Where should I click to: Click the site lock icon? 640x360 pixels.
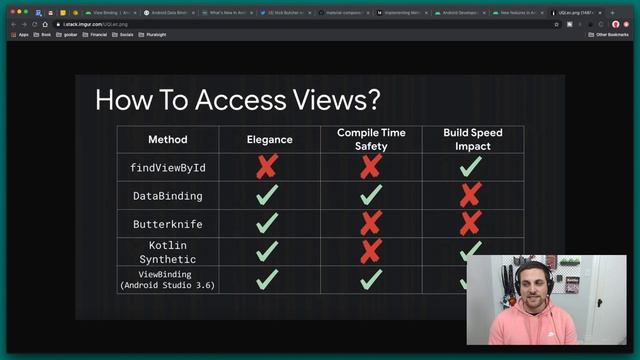[x=58, y=24]
